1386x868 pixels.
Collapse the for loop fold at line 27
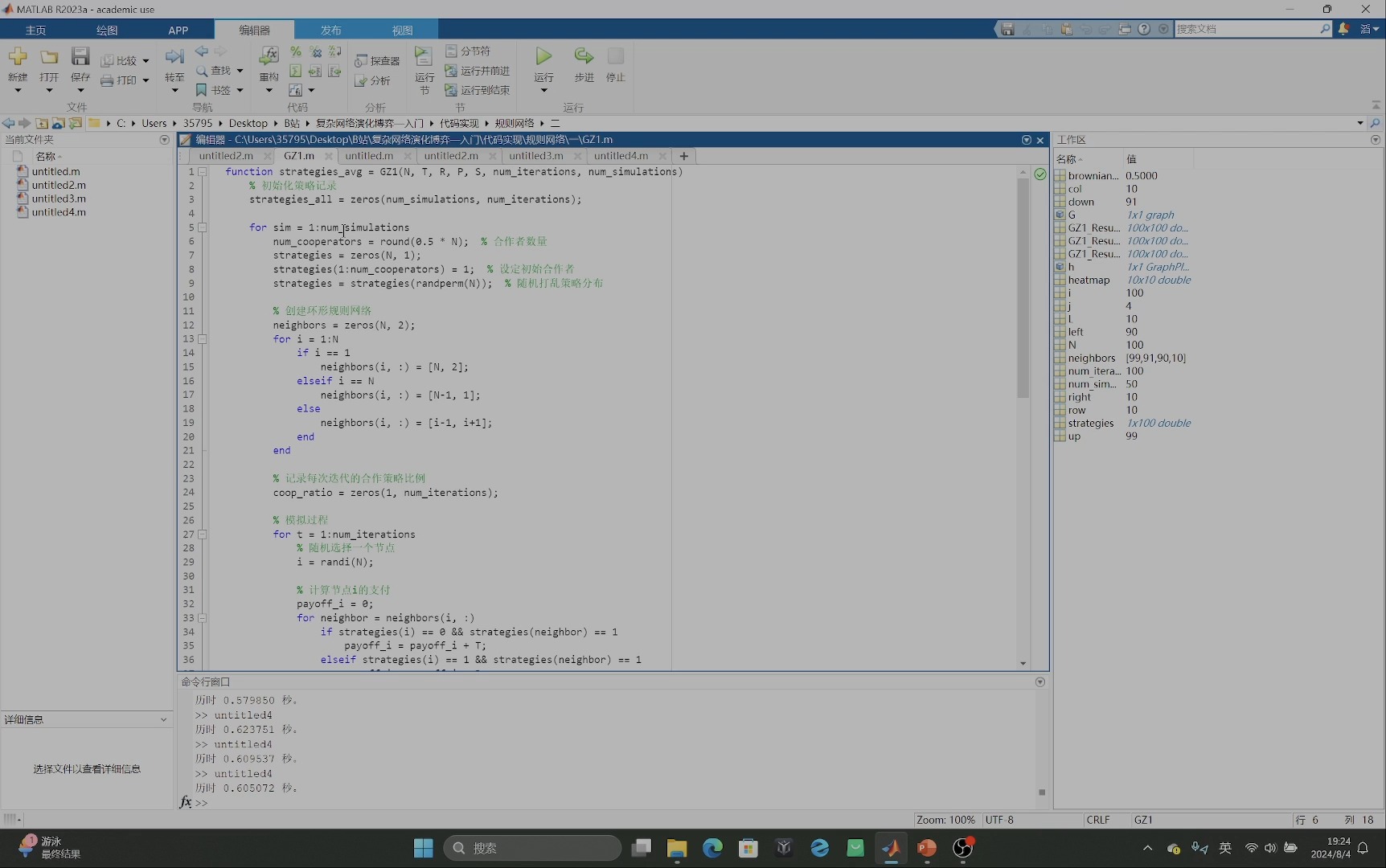[203, 534]
